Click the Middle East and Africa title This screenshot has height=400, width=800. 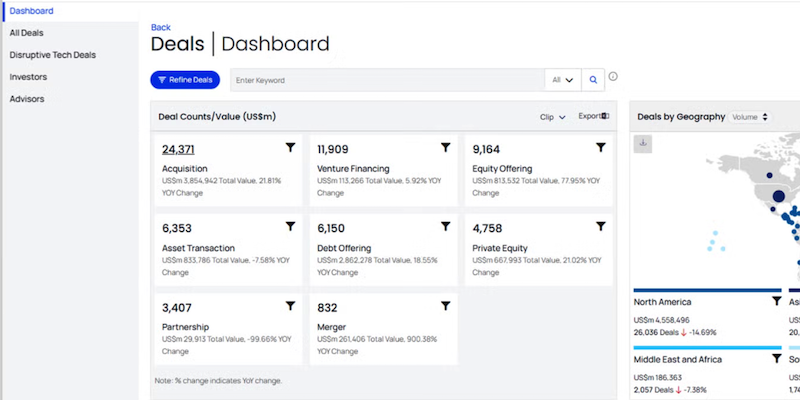click(678, 360)
